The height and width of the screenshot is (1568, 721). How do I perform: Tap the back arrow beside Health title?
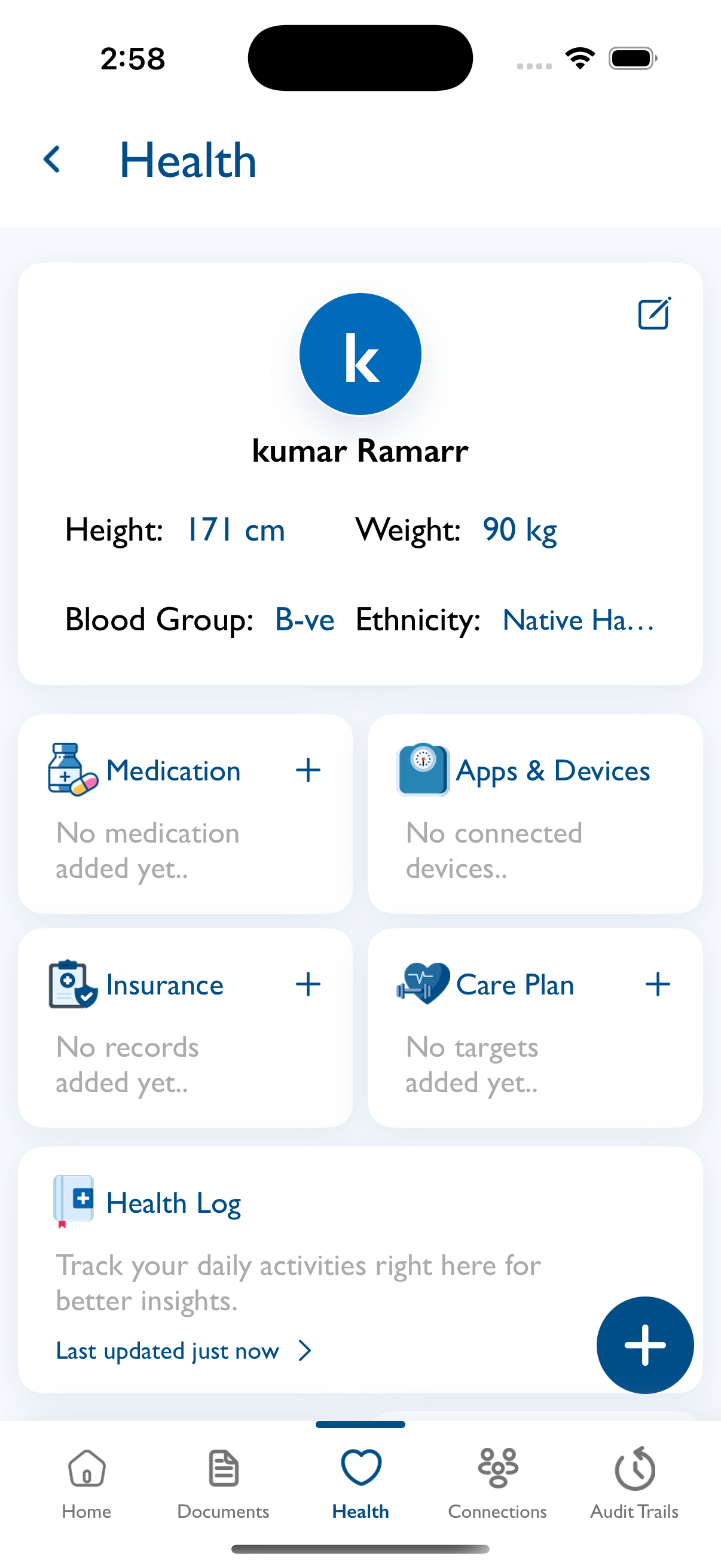(53, 160)
